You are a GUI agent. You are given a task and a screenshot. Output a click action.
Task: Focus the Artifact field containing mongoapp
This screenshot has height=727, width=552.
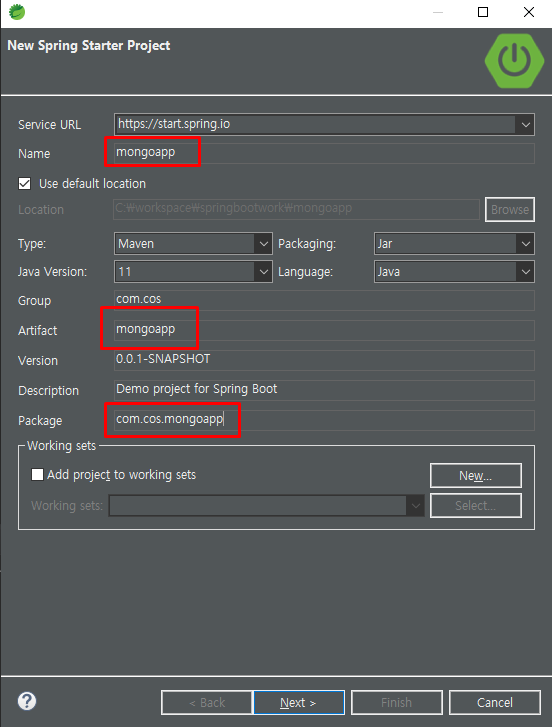pyautogui.click(x=324, y=330)
